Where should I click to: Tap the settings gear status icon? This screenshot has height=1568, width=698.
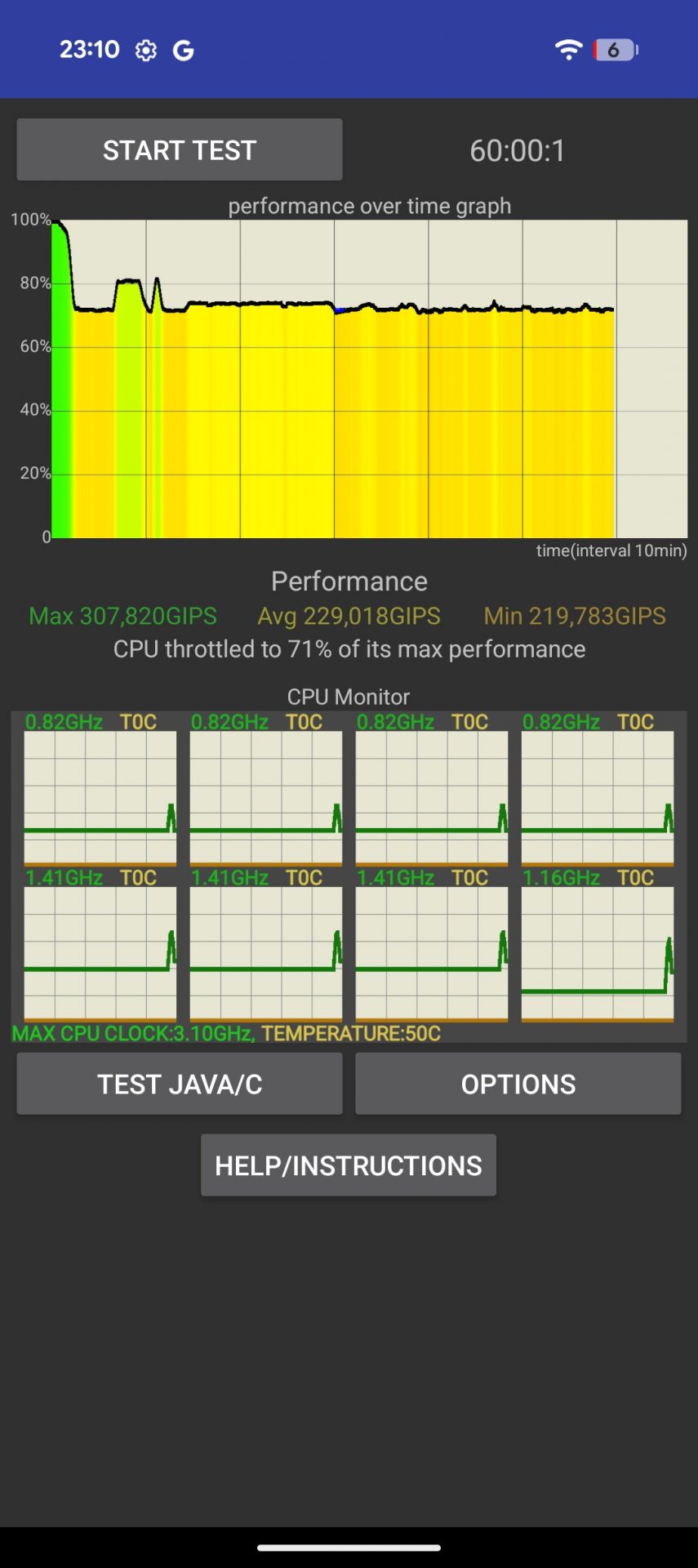(x=146, y=51)
